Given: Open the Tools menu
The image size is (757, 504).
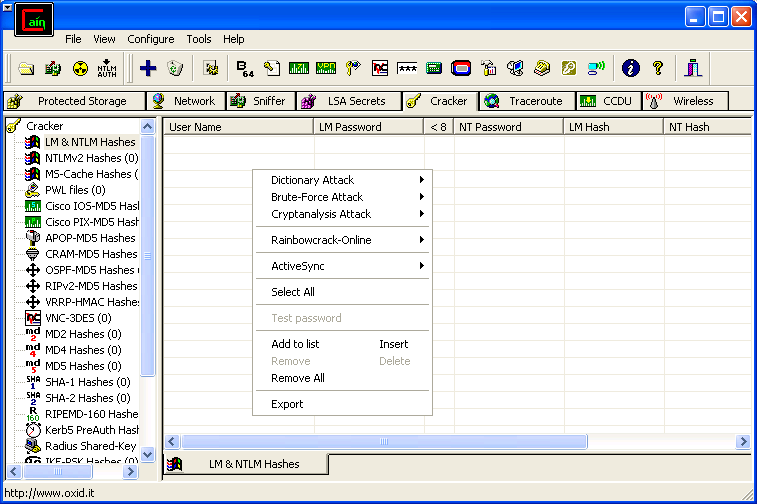Looking at the screenshot, I should point(199,39).
